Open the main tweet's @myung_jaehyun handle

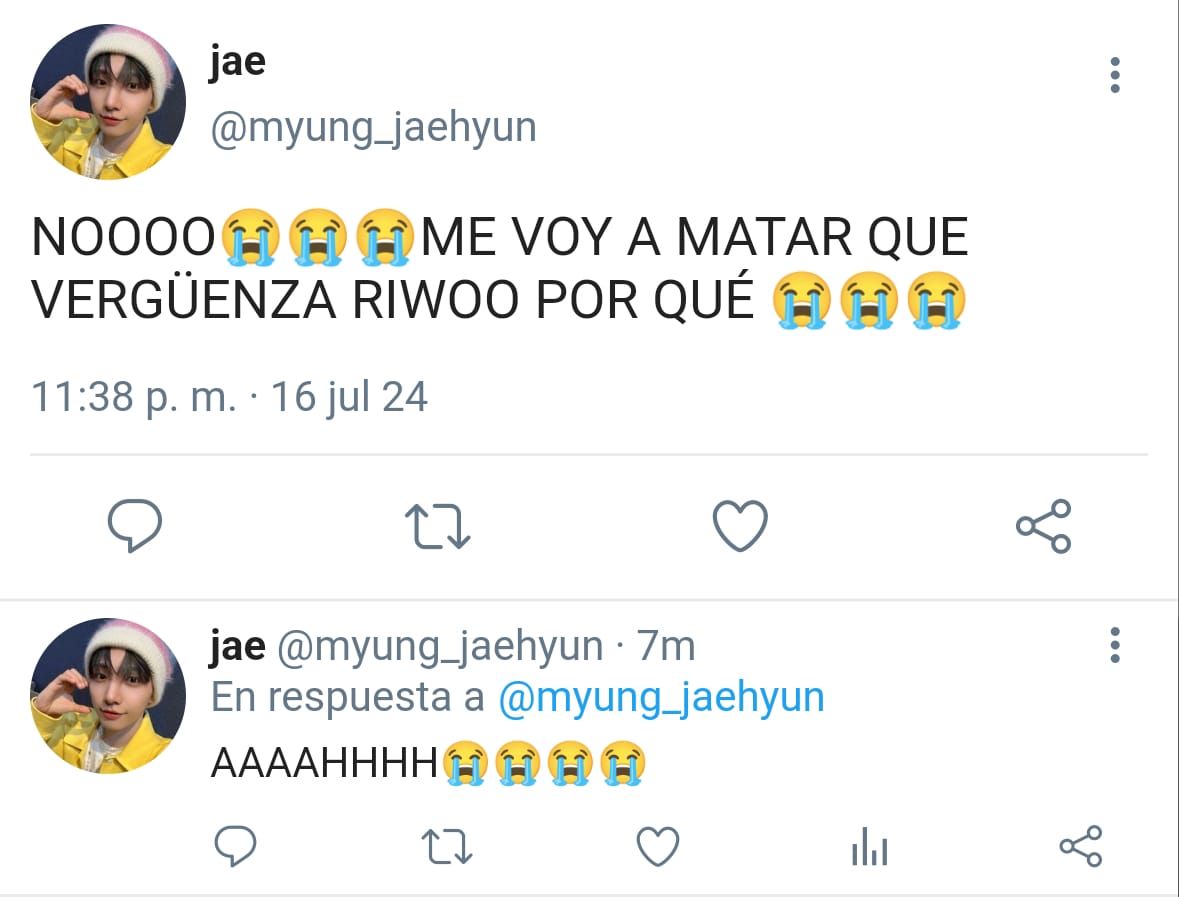[x=374, y=128]
